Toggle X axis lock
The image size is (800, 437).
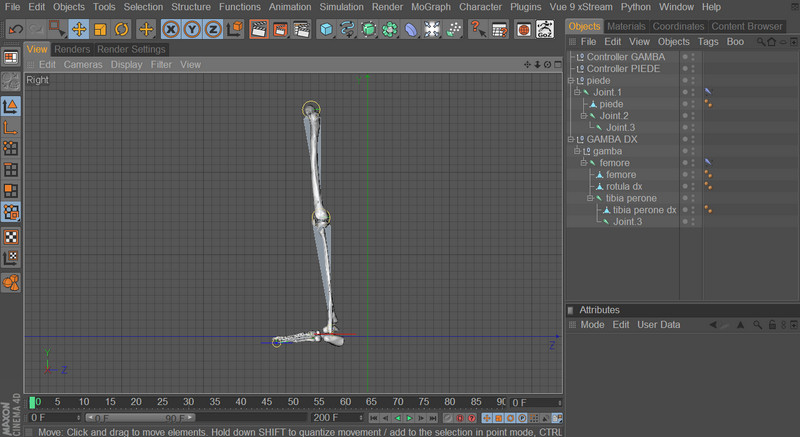tap(171, 29)
